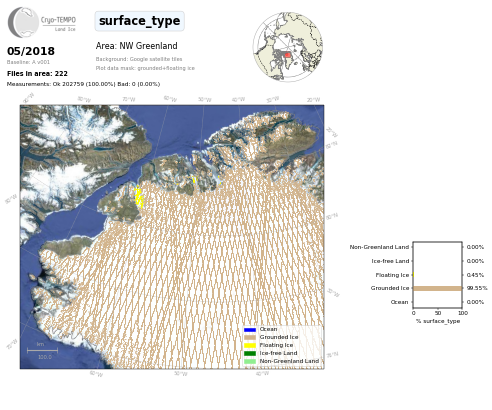The width and height of the screenshot is (492, 410).
Task: Click the Arctic globe inset map
Action: 288,47
